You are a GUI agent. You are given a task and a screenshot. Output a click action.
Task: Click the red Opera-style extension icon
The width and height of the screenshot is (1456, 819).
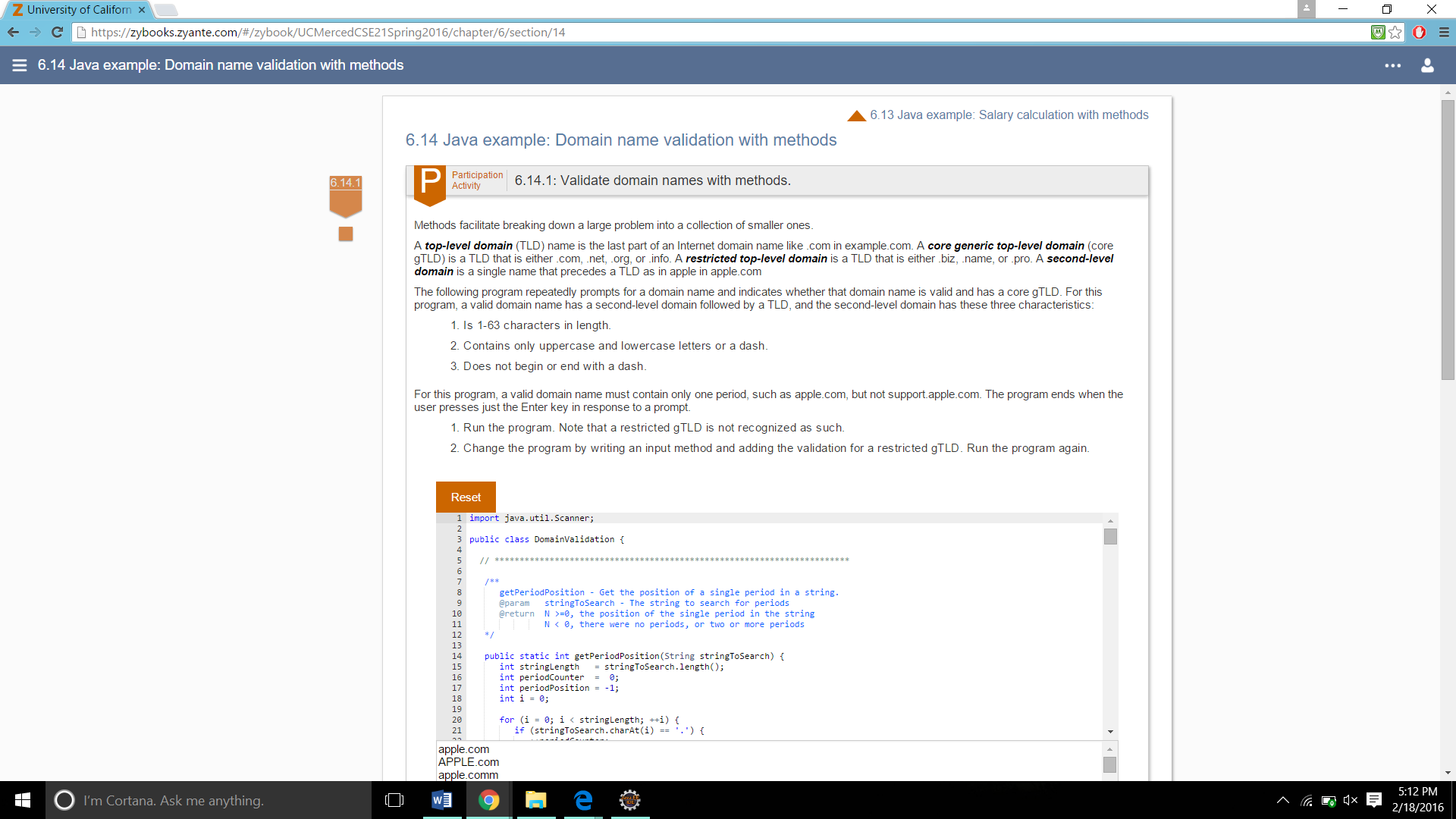pyautogui.click(x=1420, y=32)
